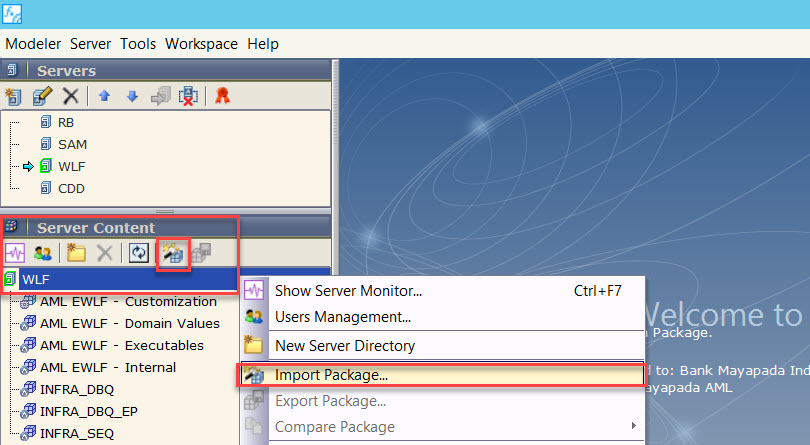Click the RB server icon
The width and height of the screenshot is (810, 445).
pos(45,122)
